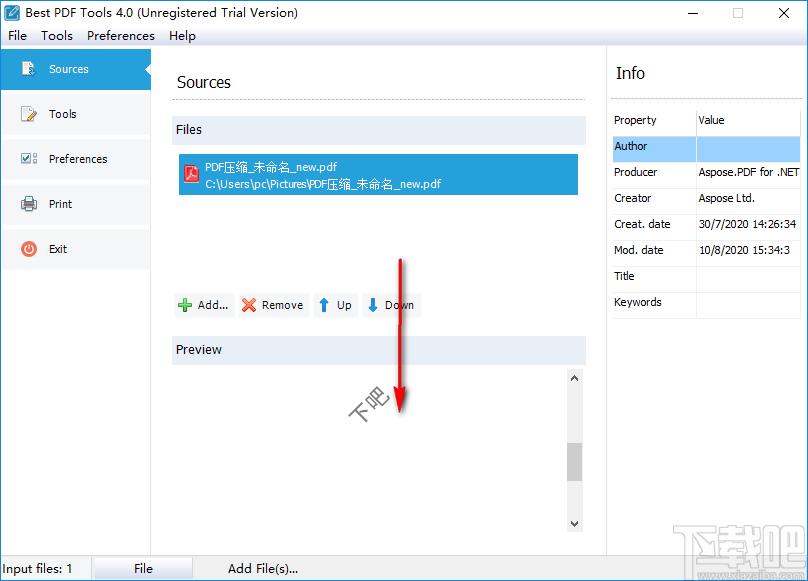Click the Input files: 1 status text
The width and height of the screenshot is (808, 581).
37,569
